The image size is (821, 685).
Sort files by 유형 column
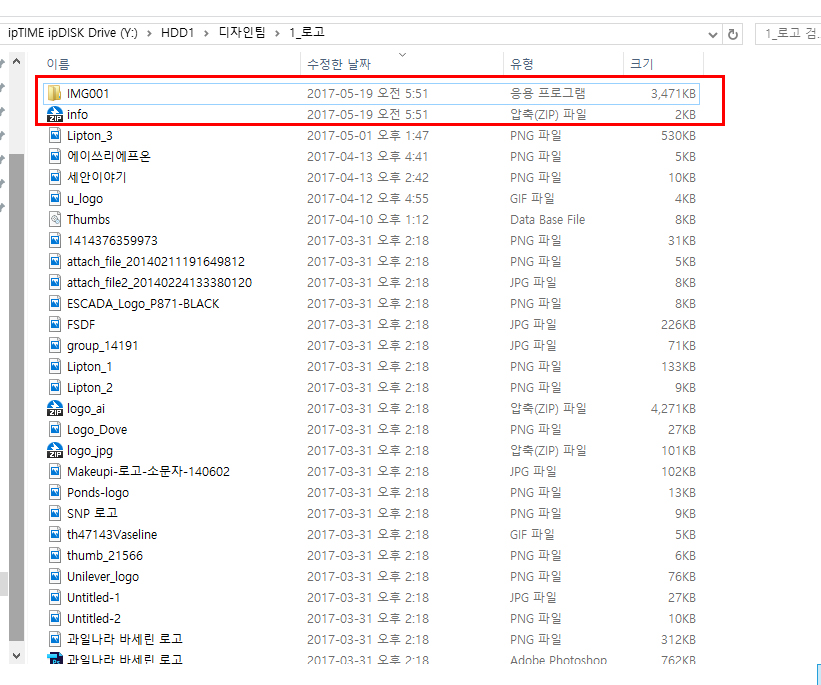(x=522, y=64)
